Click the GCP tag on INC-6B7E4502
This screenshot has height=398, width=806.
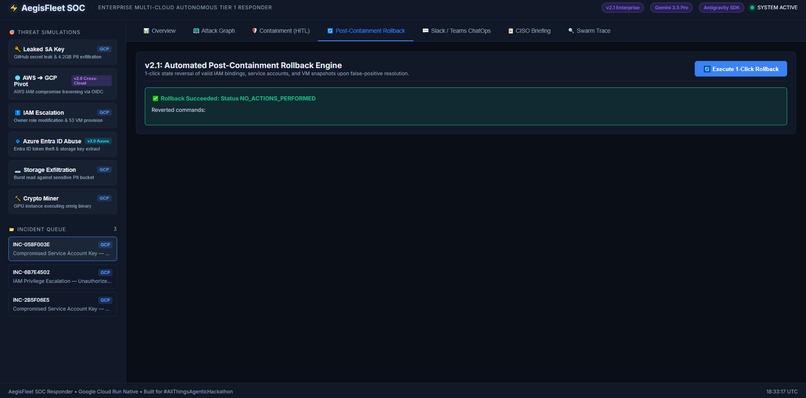tap(105, 273)
